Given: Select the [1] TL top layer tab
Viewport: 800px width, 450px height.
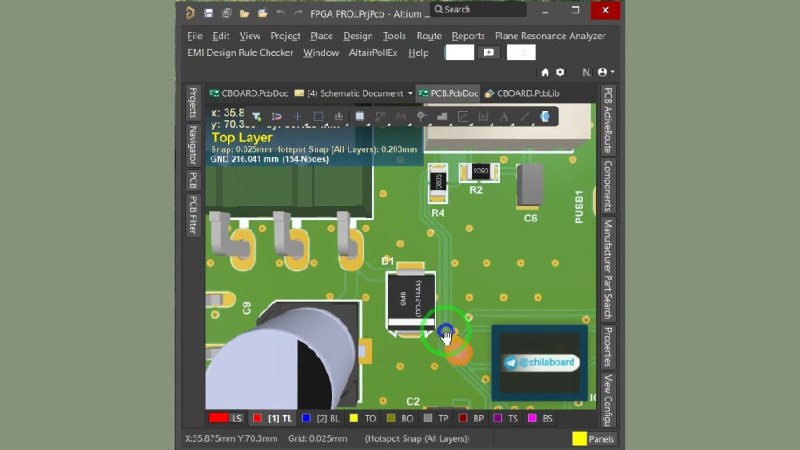Looking at the screenshot, I should (272, 418).
